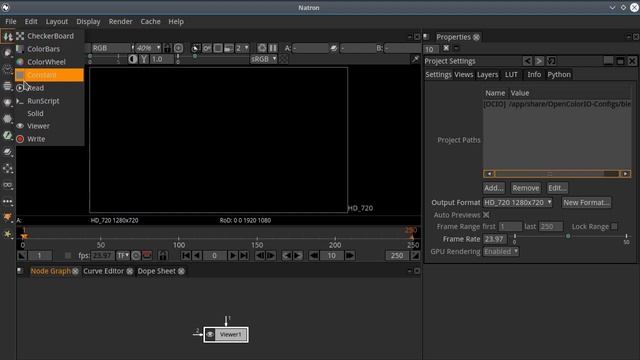Enable the region of interest button
This screenshot has height=360, width=640.
coord(218,48)
